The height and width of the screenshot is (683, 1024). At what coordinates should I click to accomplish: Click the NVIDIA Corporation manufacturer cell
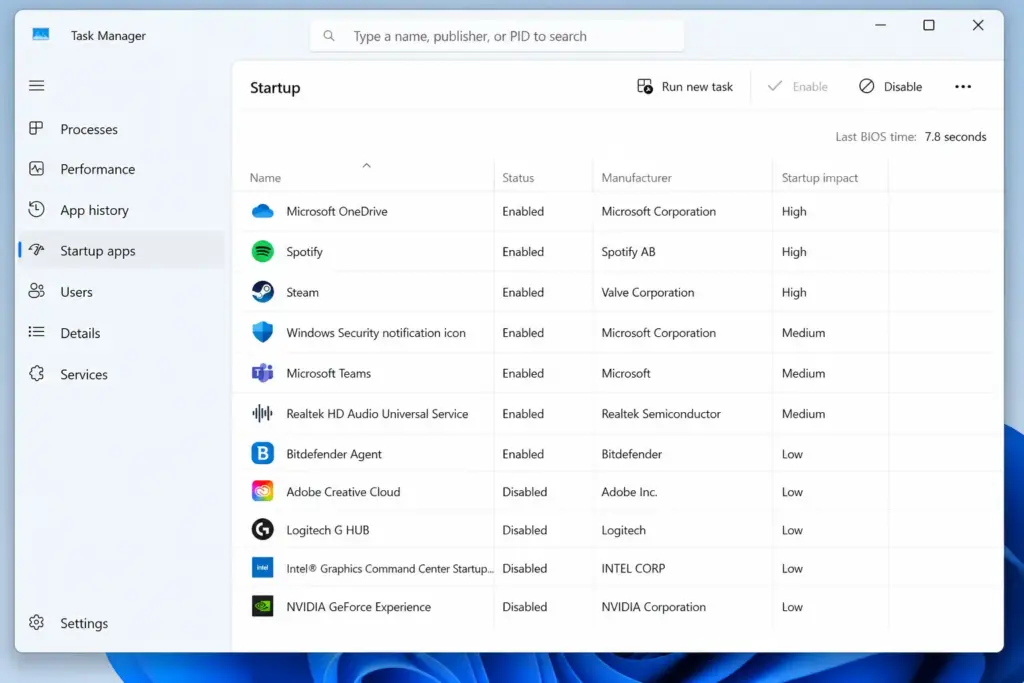[654, 607]
